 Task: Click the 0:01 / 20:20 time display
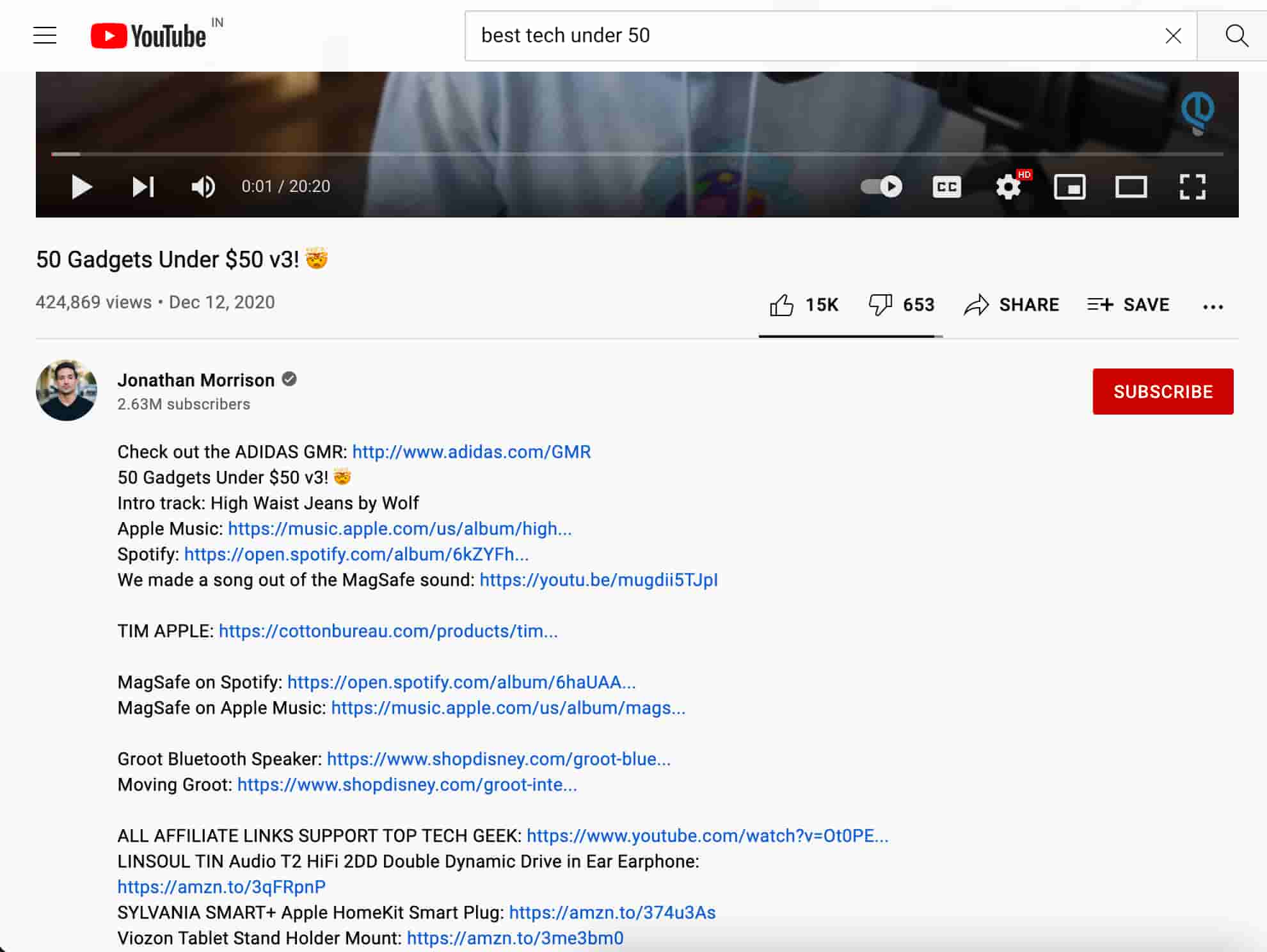[286, 186]
